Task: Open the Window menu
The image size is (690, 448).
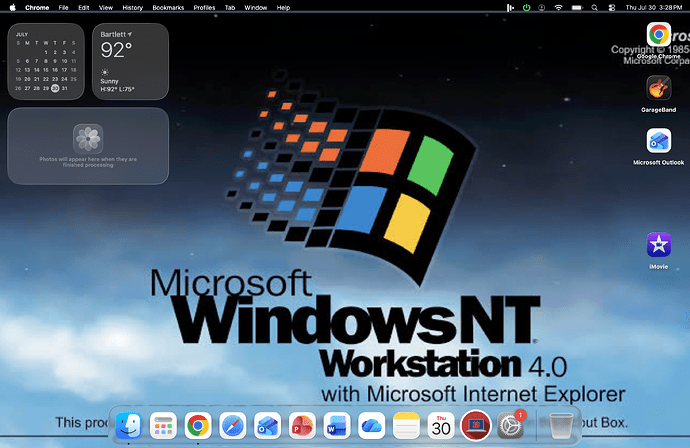Action: [x=256, y=7]
